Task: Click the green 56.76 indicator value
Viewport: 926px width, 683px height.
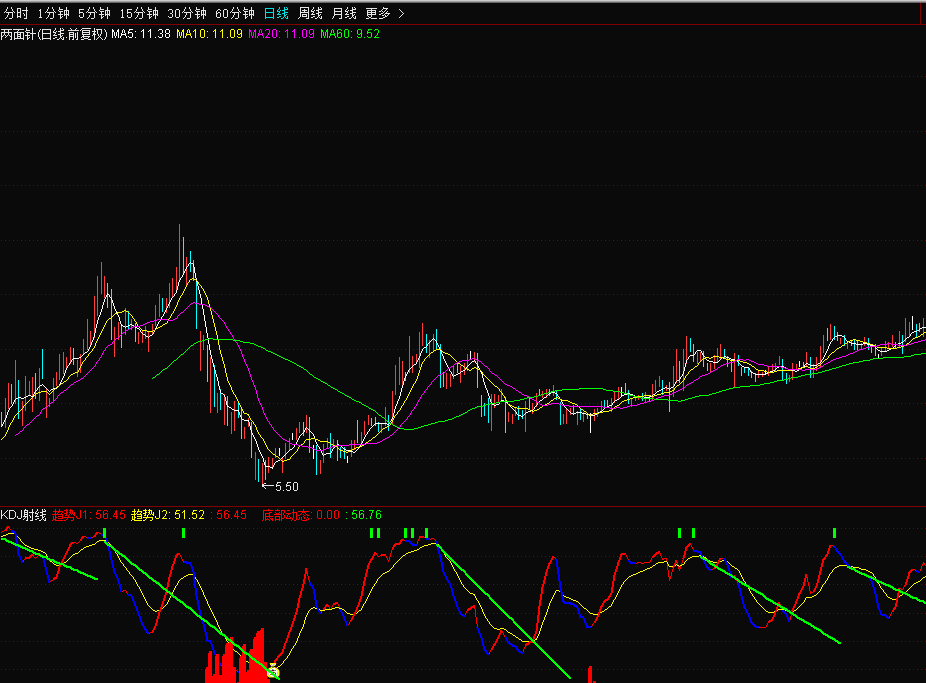Action: [366, 515]
